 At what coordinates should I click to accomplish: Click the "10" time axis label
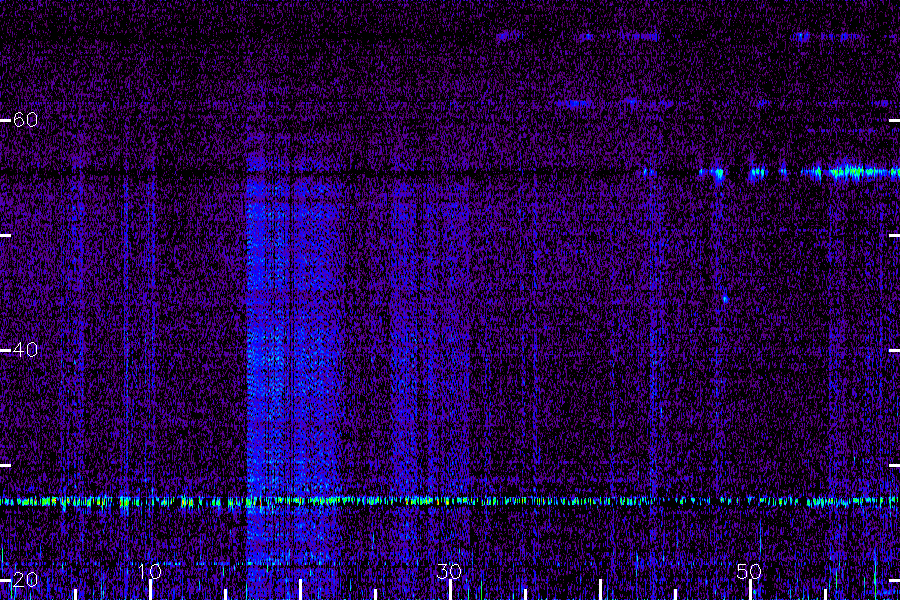150,571
